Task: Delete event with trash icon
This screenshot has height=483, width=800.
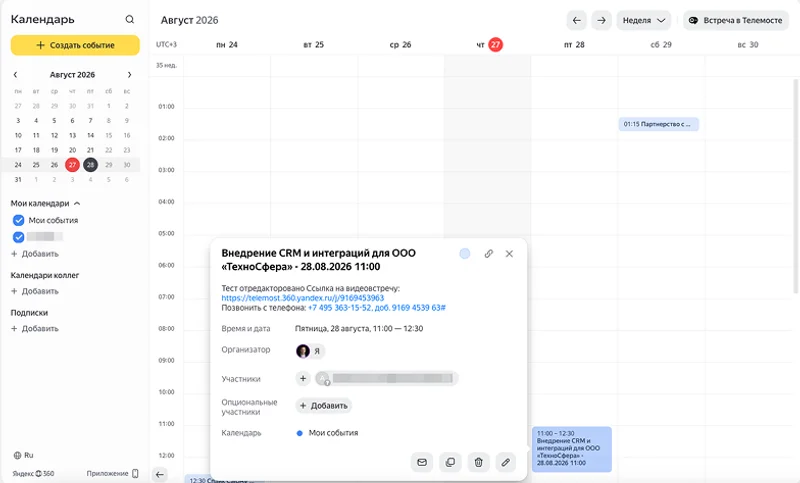Action: [x=479, y=462]
